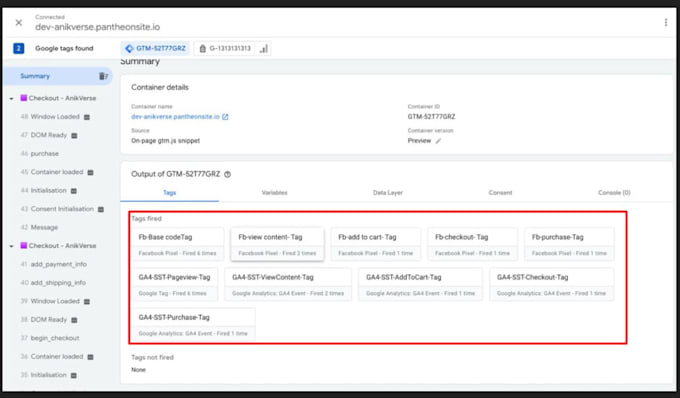680x398 pixels.
Task: Click the icon beside 44 Initialisation
Action: (x=74, y=191)
